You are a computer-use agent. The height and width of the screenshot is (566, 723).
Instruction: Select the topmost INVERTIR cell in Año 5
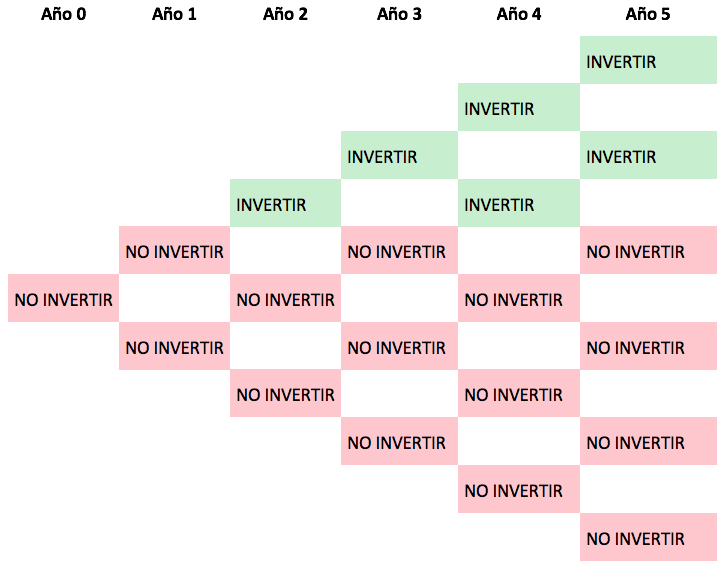pyautogui.click(x=648, y=60)
